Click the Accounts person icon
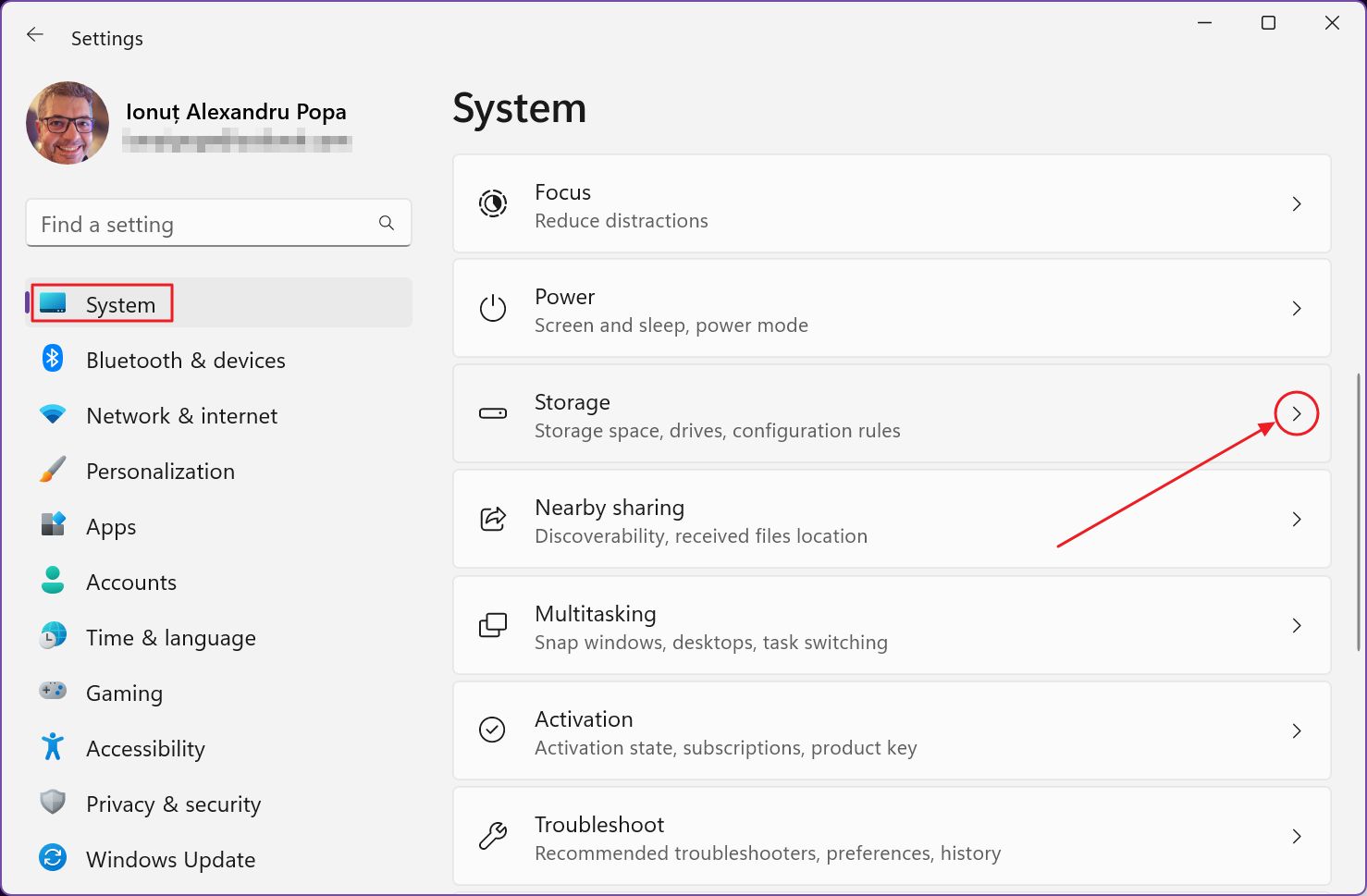Viewport: 1367px width, 896px height. point(53,581)
